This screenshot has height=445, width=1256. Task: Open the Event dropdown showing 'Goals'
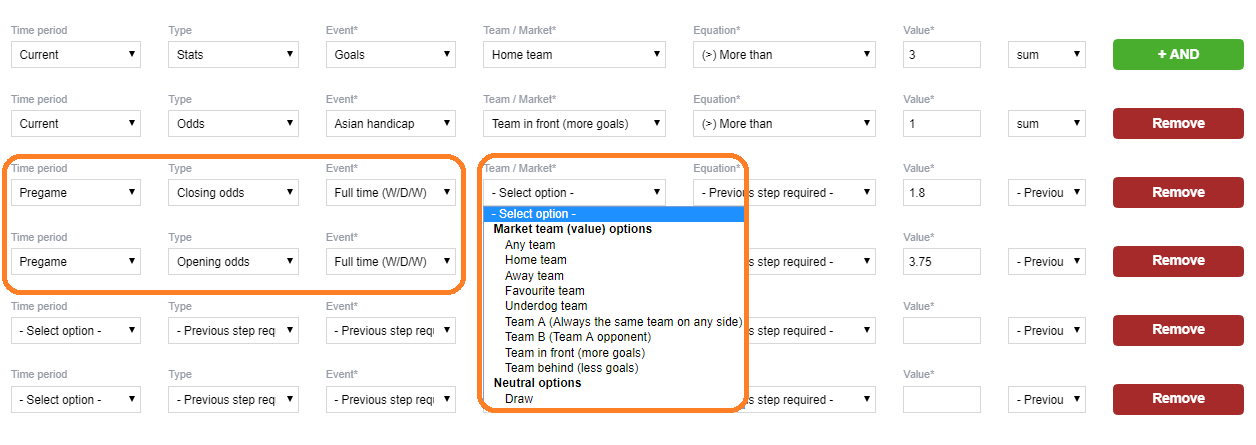391,54
